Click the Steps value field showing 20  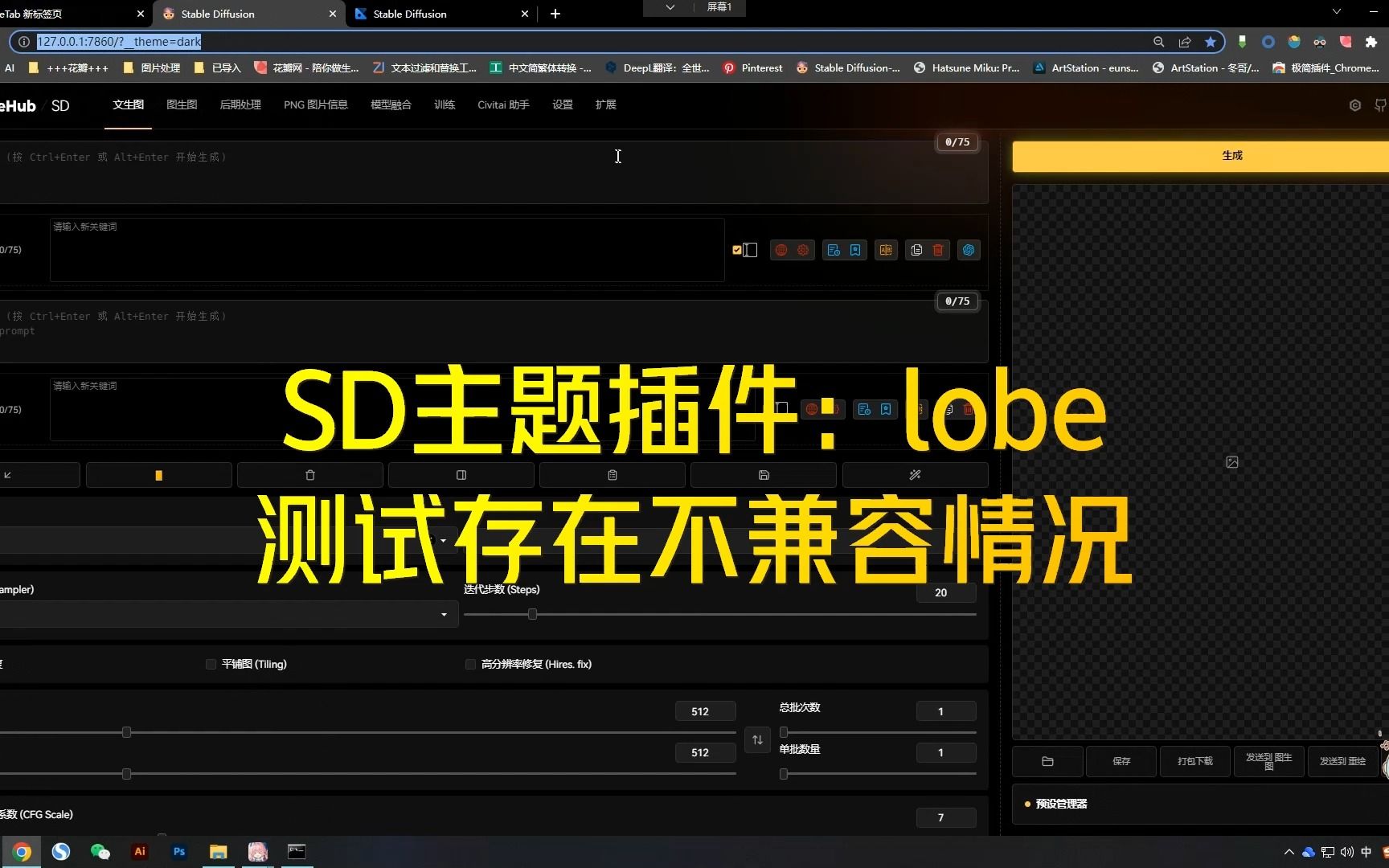pyautogui.click(x=946, y=592)
